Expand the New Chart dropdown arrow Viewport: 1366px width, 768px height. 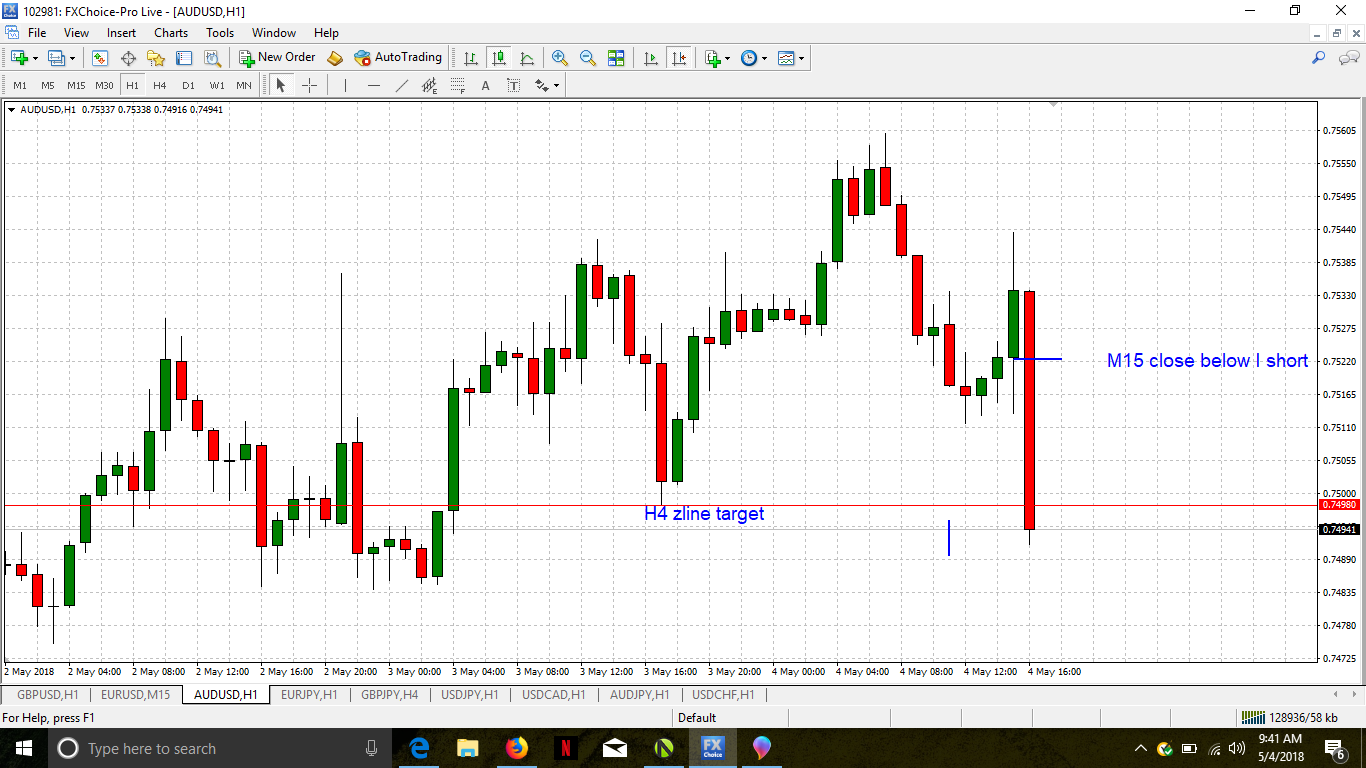coord(36,58)
